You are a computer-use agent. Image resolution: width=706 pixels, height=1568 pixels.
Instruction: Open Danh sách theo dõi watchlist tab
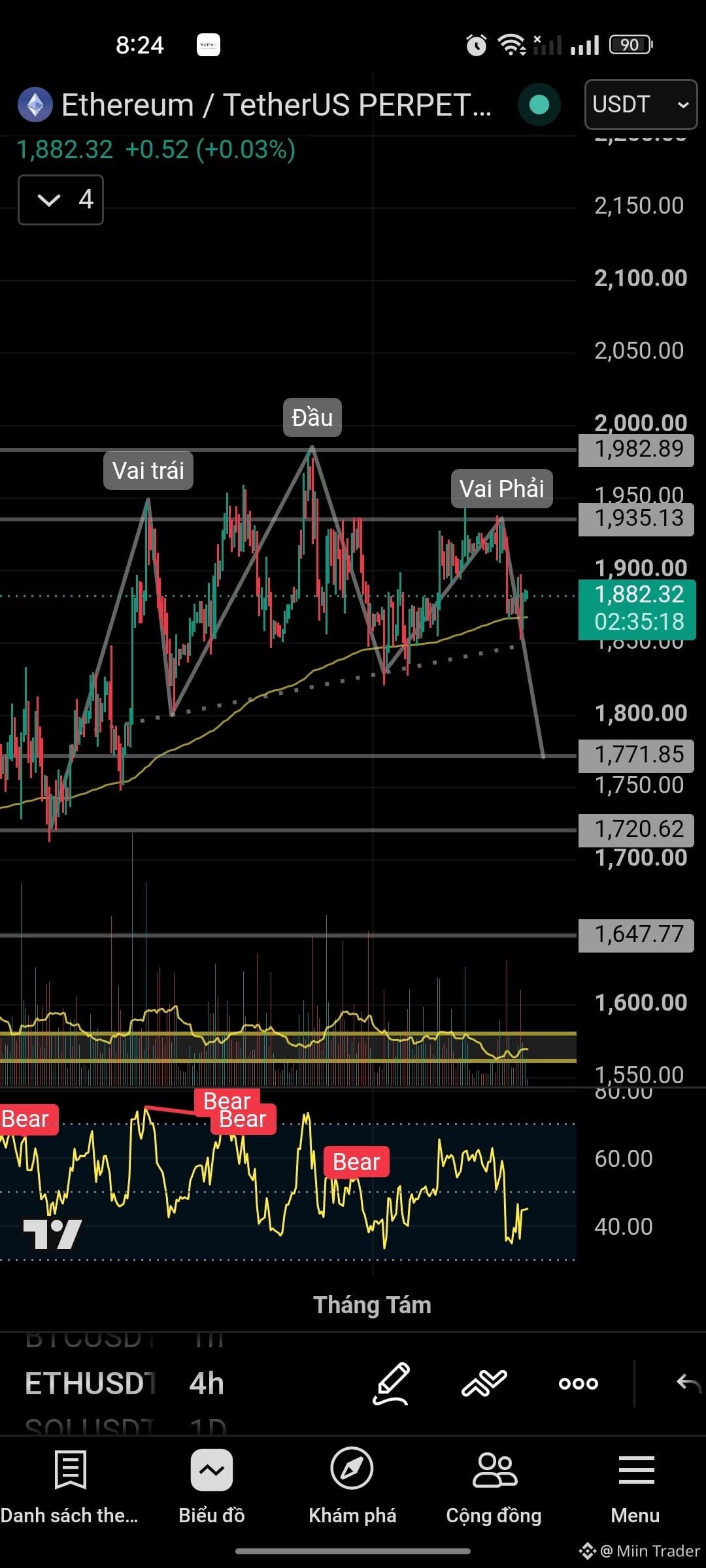point(70,1487)
